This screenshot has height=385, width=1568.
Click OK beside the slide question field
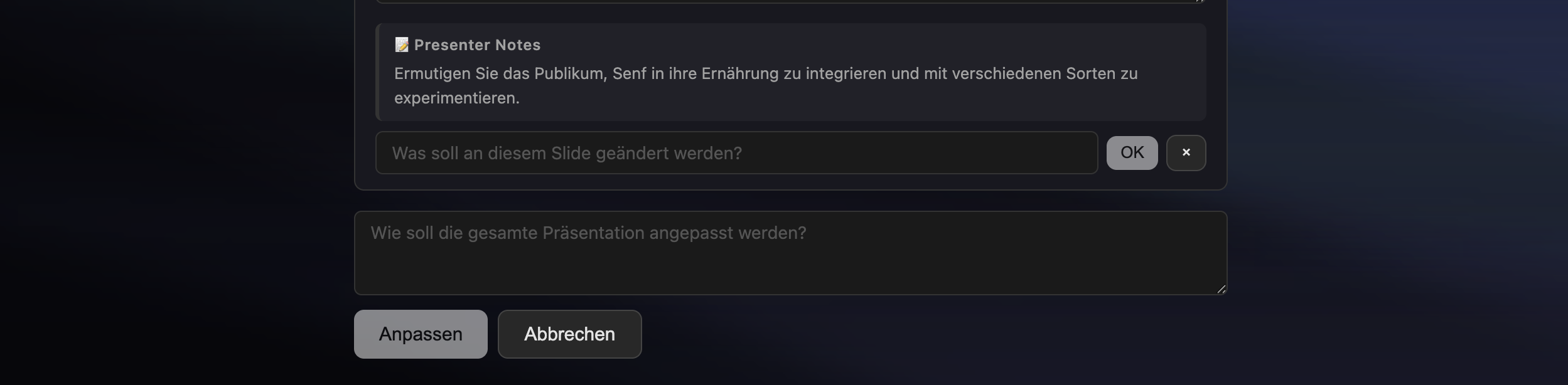pos(1131,152)
